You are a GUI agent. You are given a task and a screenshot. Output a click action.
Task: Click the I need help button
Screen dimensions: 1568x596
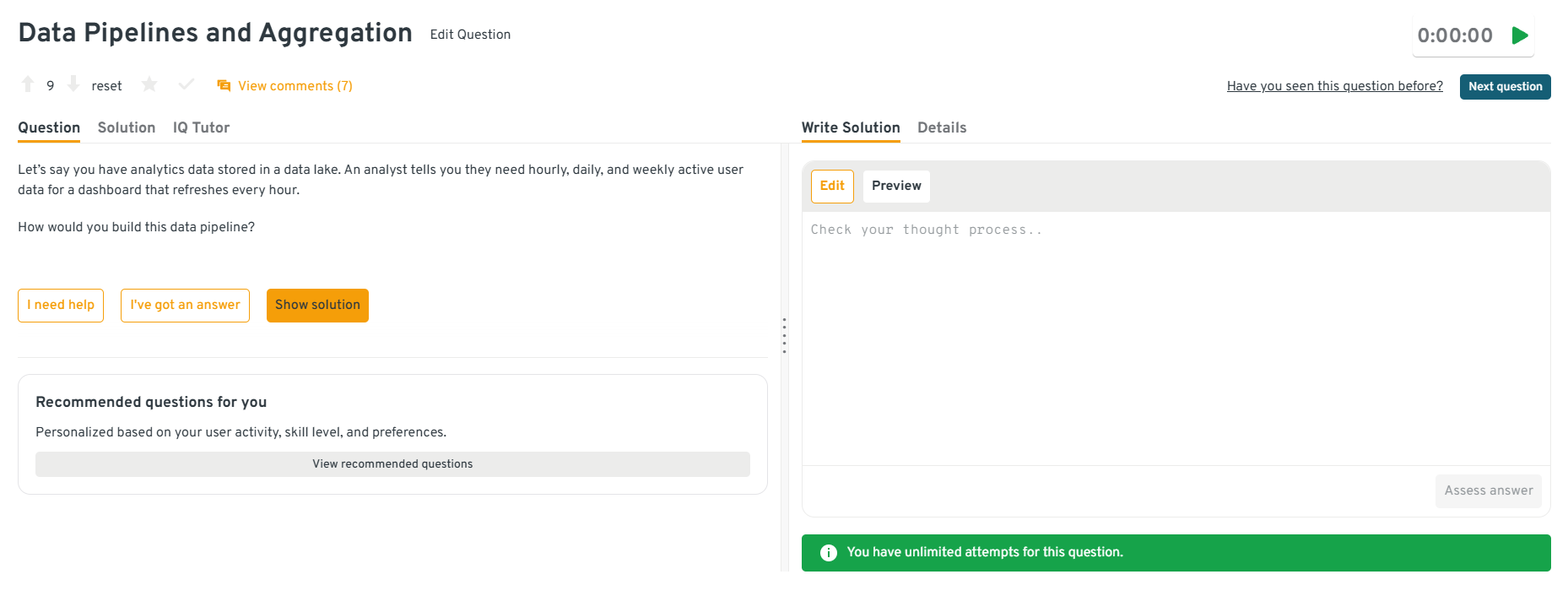tap(61, 305)
